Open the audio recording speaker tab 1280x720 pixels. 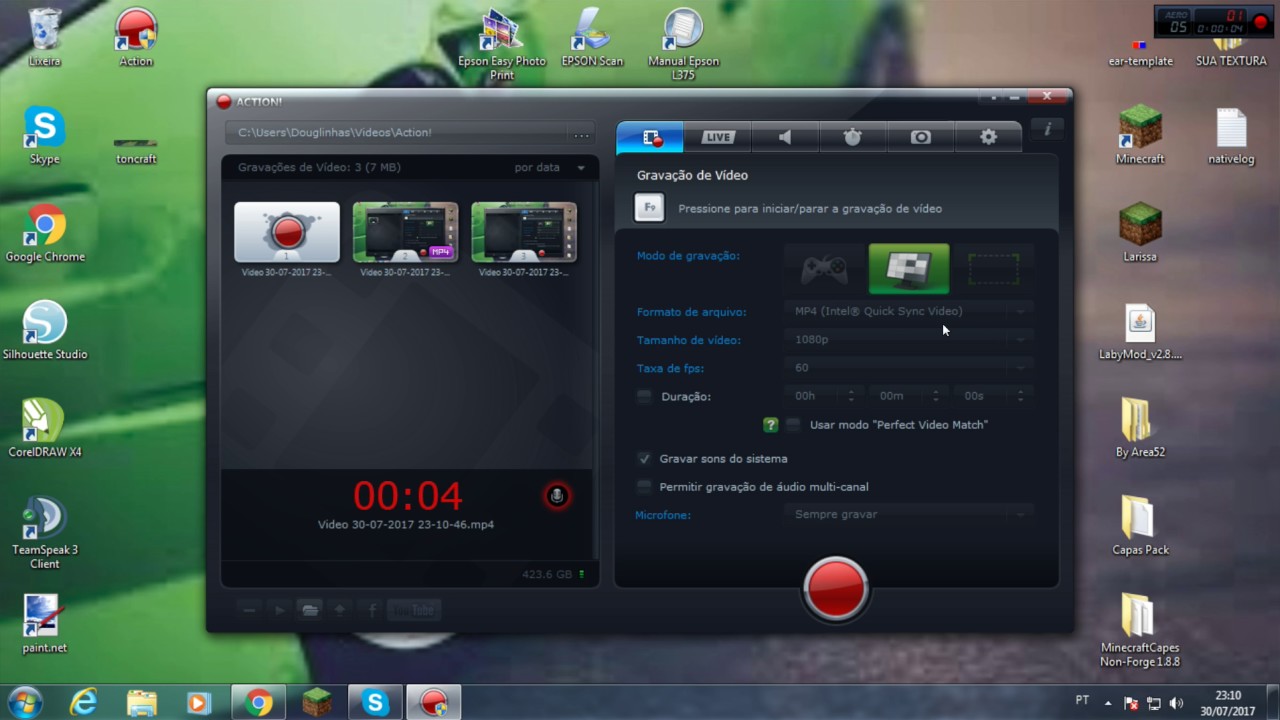pos(785,137)
